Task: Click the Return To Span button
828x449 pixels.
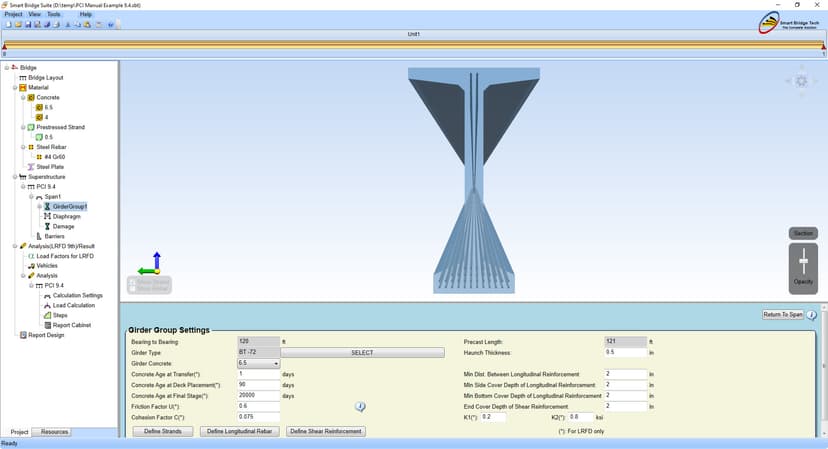Action: click(783, 315)
